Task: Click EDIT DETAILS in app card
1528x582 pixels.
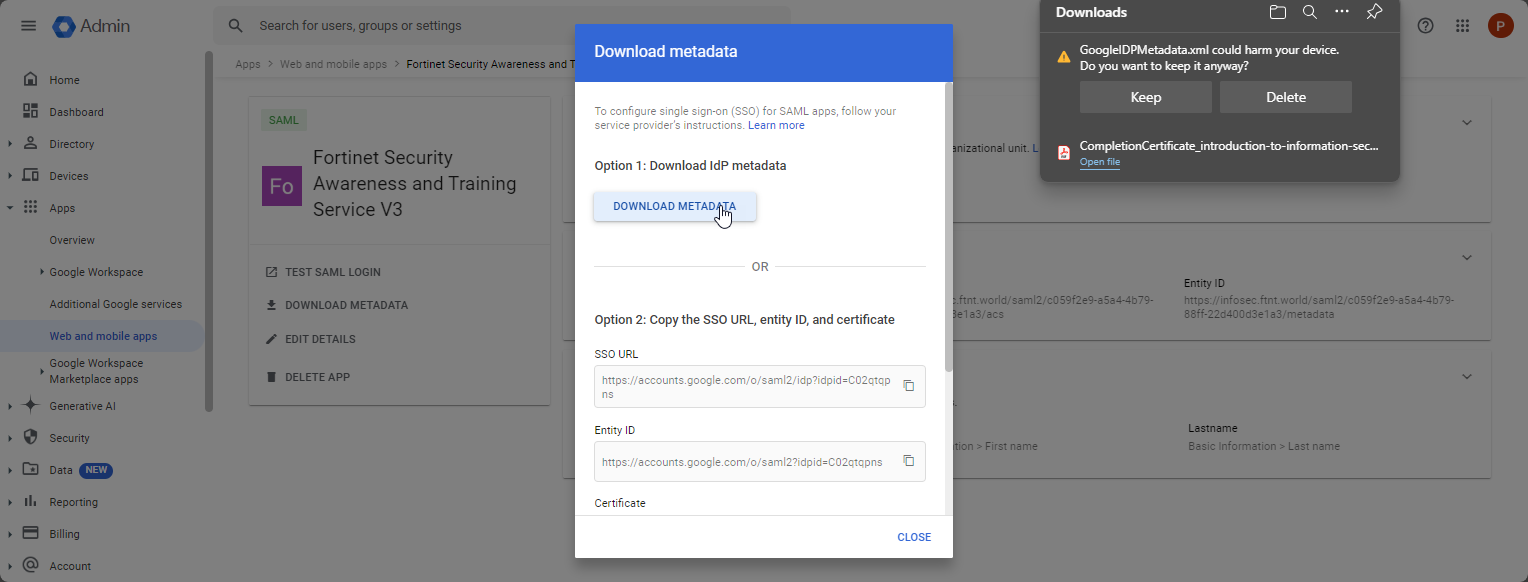Action: coord(311,339)
